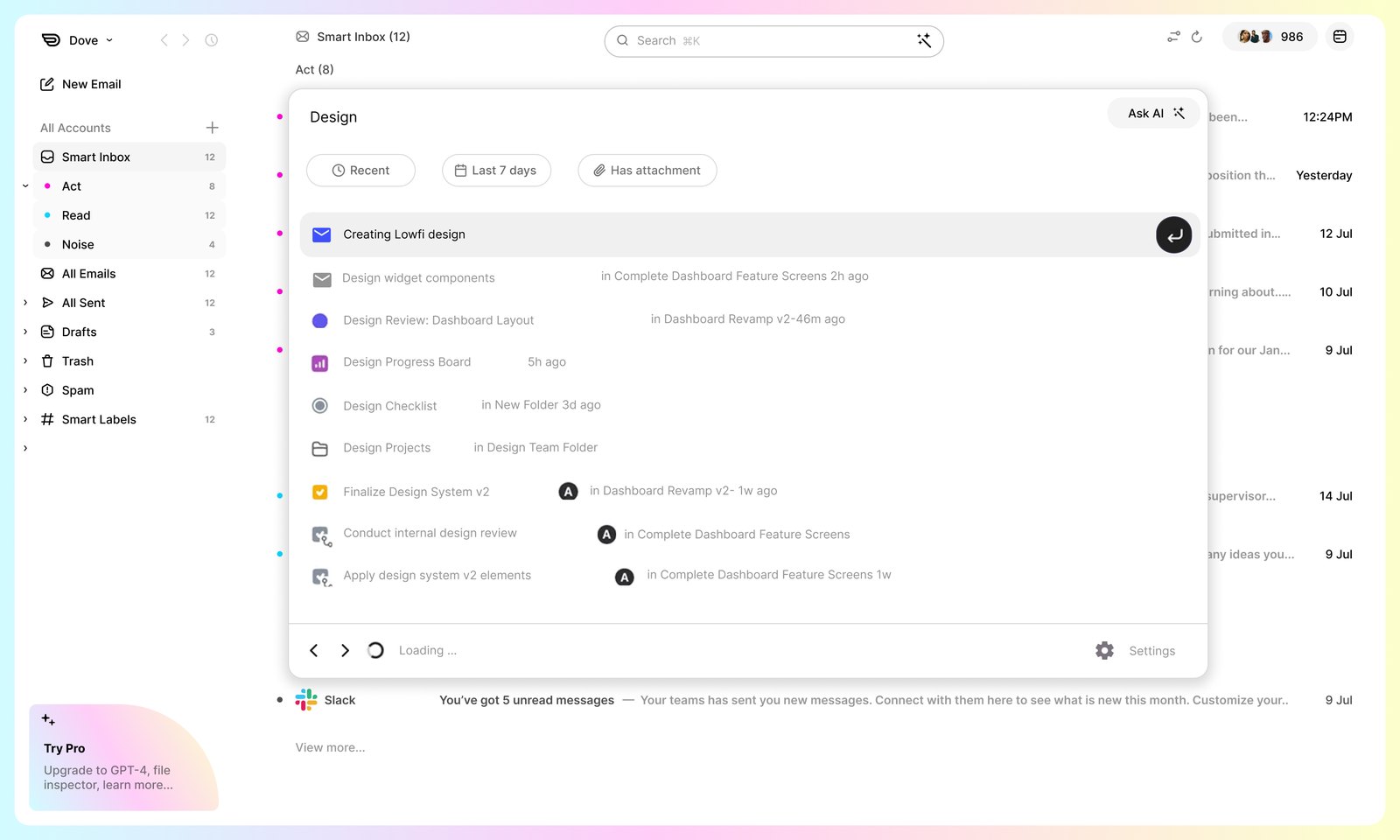
Task: Open Read category in sidebar
Action: (129, 215)
